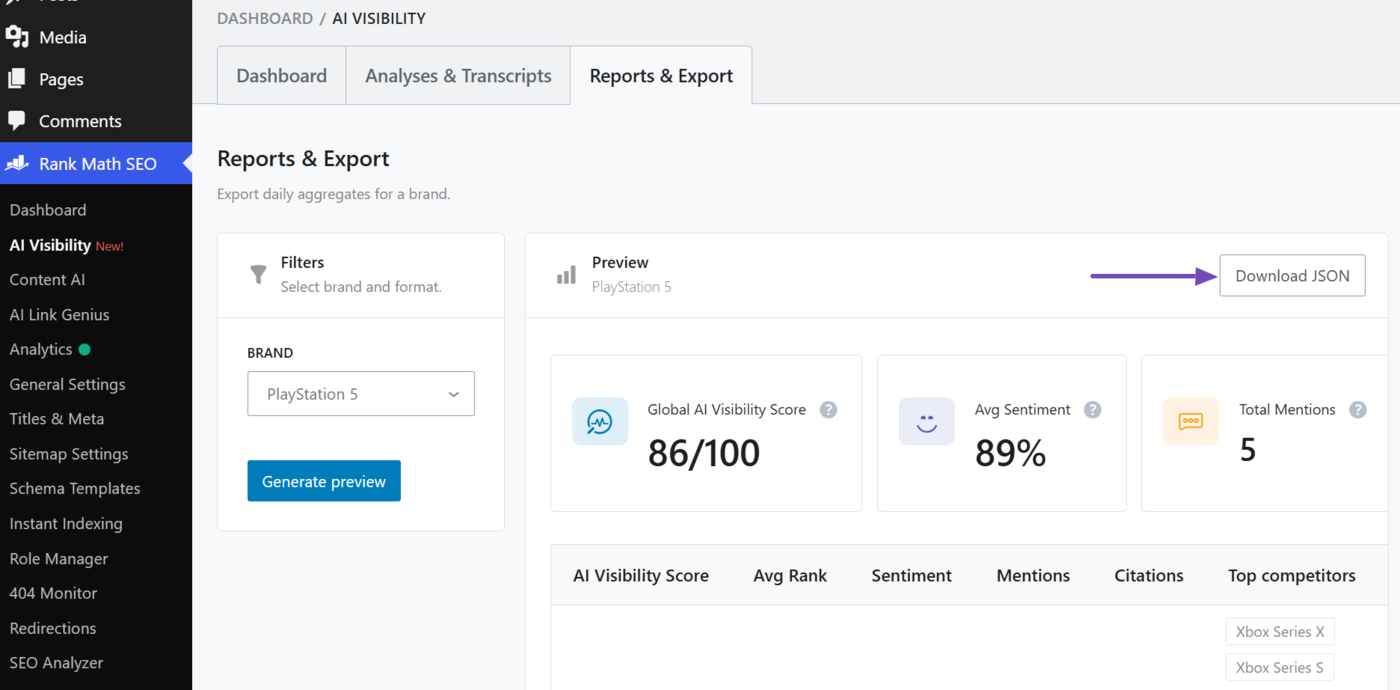Open Schema Templates submenu link
The height and width of the screenshot is (690, 1400).
coord(75,488)
